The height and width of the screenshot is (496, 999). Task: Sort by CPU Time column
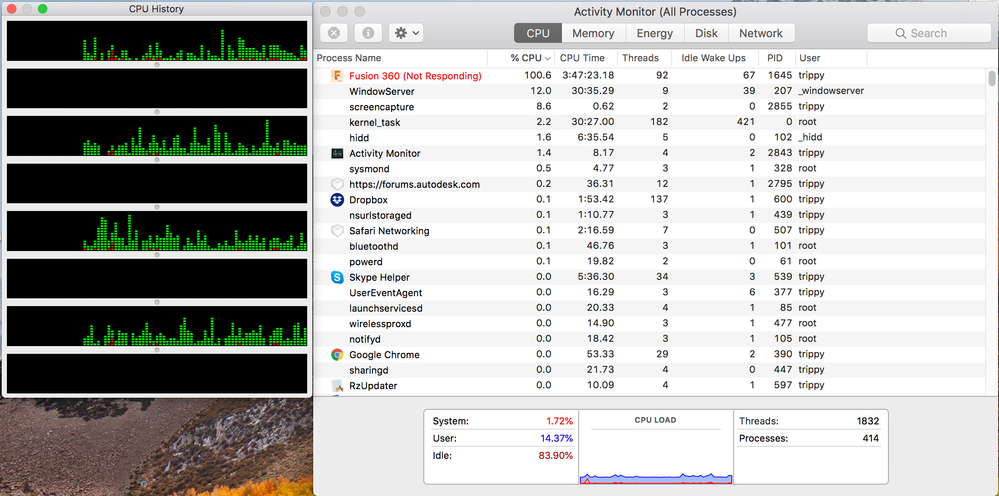(x=582, y=58)
